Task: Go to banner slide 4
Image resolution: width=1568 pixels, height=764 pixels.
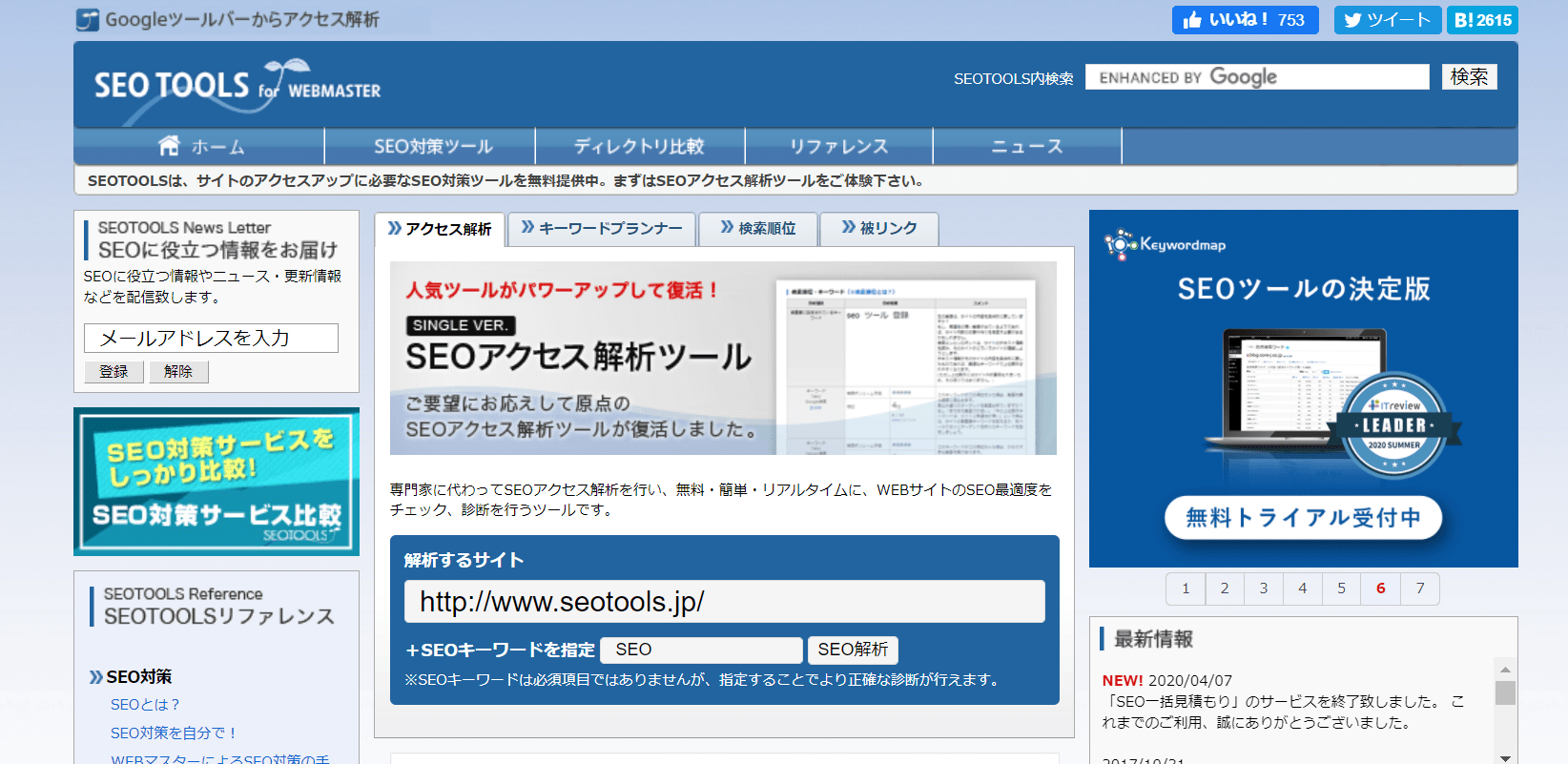Action: pos(1303,588)
